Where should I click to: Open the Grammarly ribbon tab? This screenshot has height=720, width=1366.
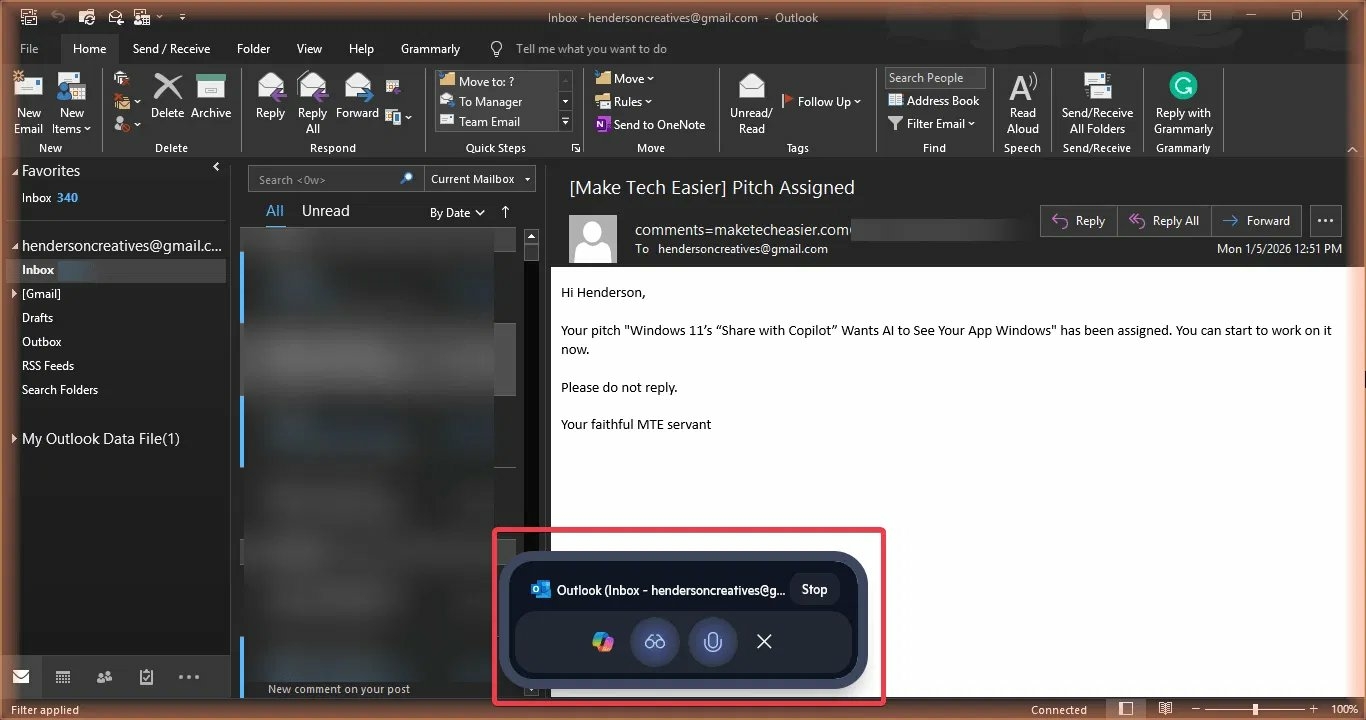pyautogui.click(x=430, y=48)
